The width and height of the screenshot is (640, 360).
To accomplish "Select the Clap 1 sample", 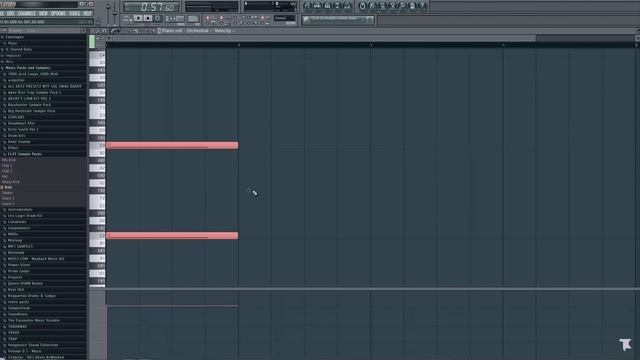I will pos(7,166).
